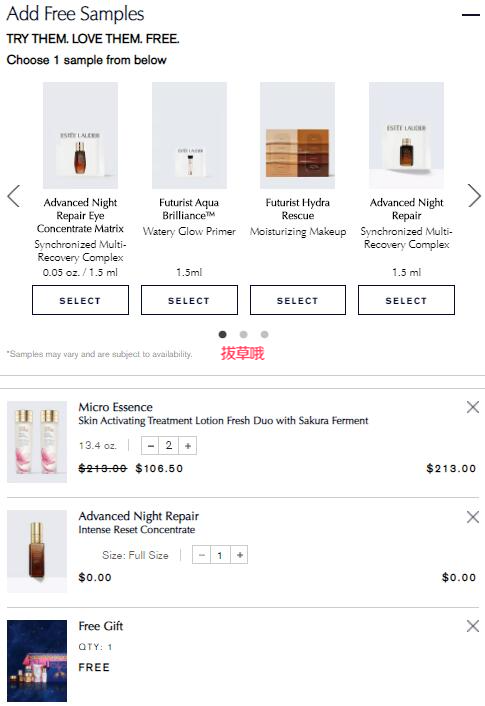Remove Micro Essence from cart

coord(473,407)
